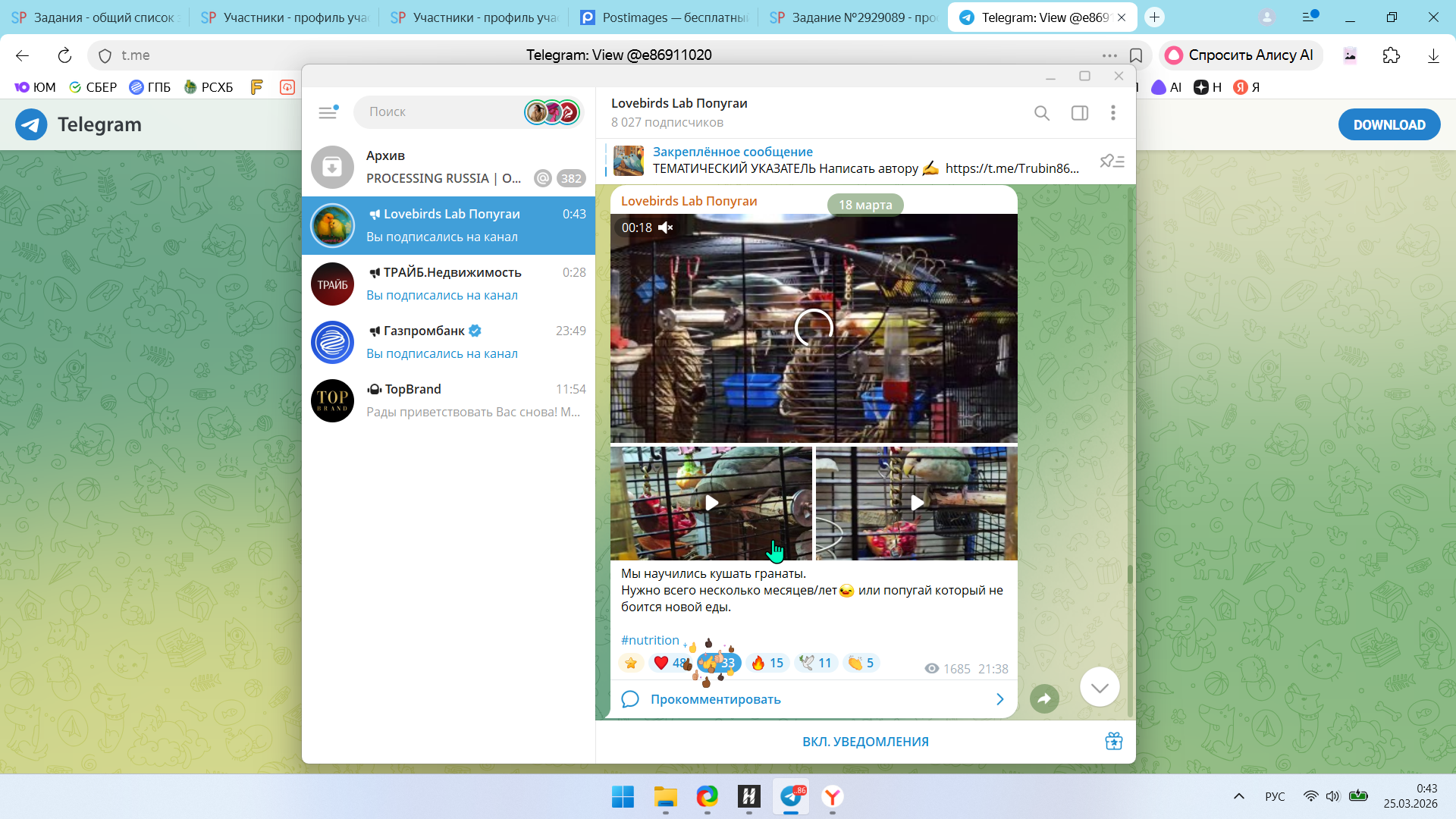Unmute the video sound icon
This screenshot has height=819, width=1456.
click(x=666, y=227)
